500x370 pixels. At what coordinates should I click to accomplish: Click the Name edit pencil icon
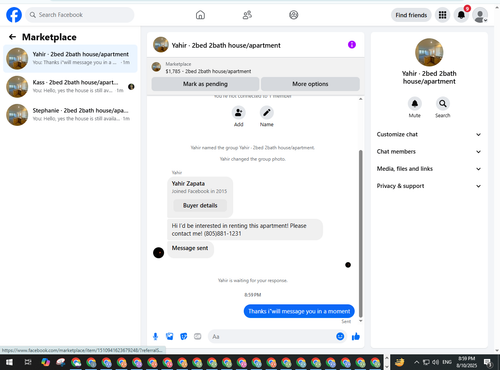tap(267, 113)
